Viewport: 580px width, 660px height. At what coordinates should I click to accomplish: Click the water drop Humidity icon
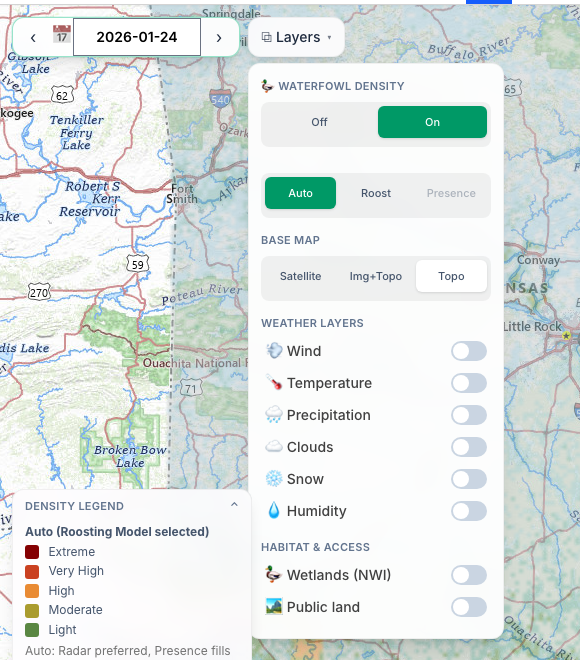[274, 511]
